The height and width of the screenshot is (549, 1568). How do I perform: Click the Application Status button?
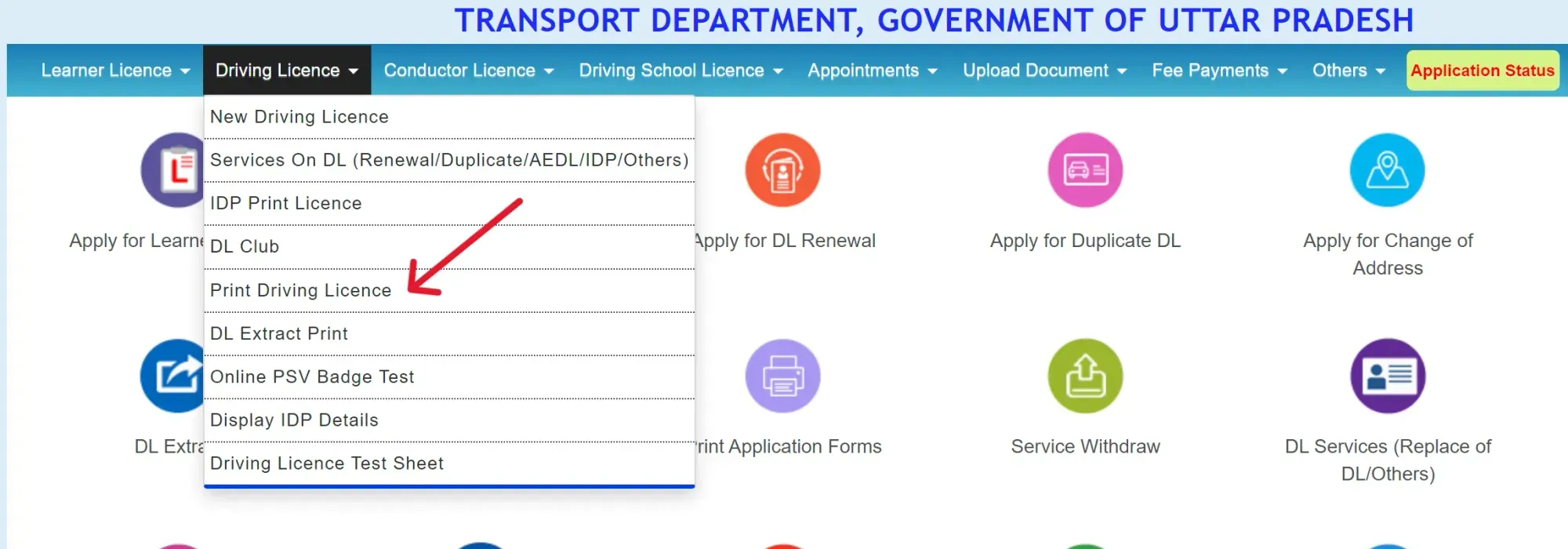tap(1482, 71)
